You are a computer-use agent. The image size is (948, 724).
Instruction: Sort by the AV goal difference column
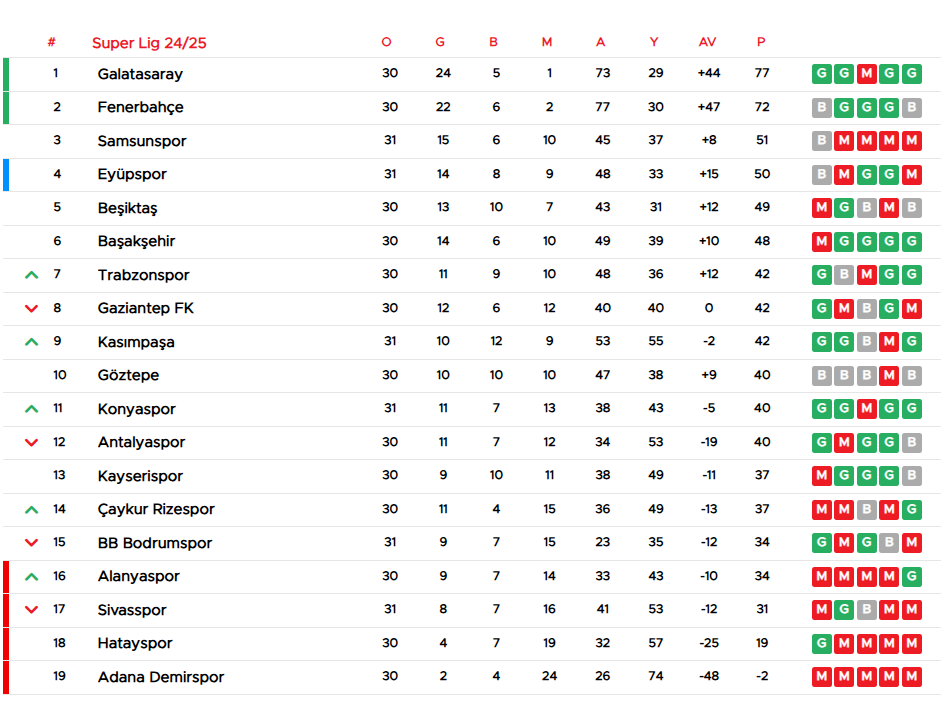pyautogui.click(x=707, y=42)
